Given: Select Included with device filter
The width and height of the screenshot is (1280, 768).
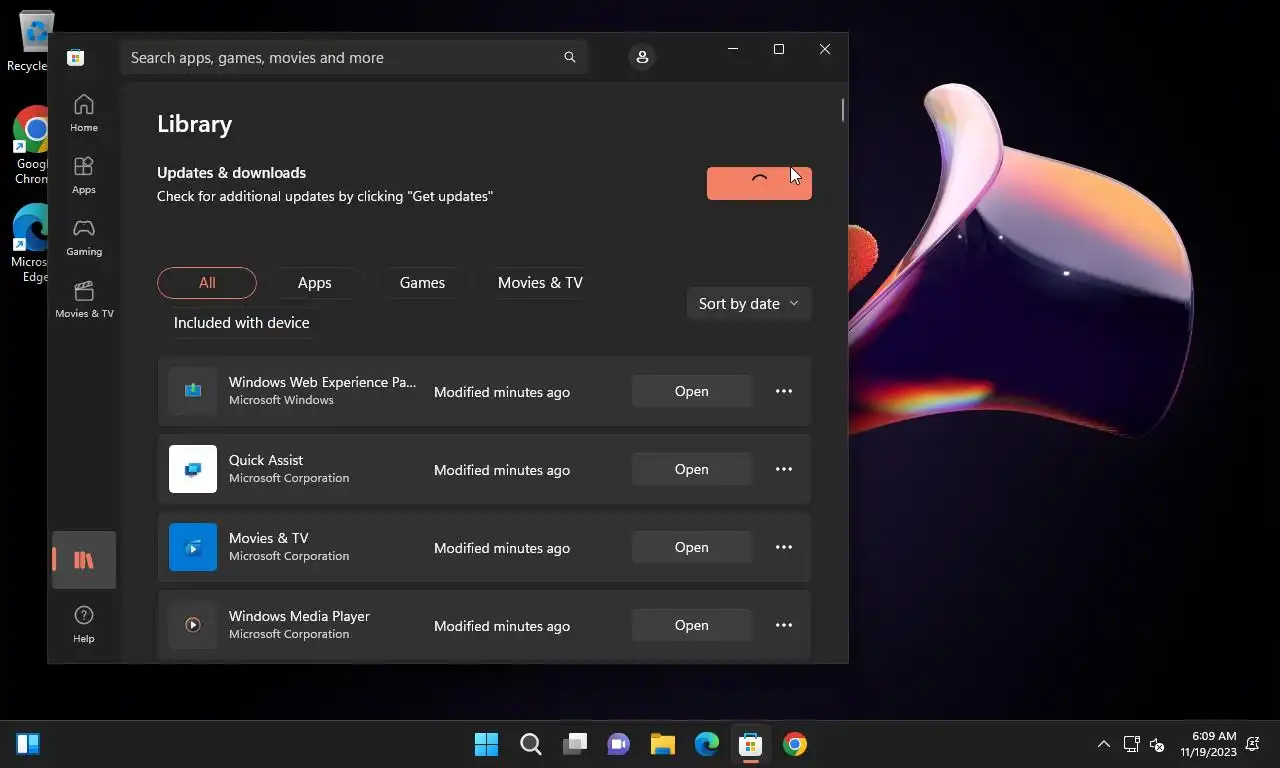Looking at the screenshot, I should (241, 323).
